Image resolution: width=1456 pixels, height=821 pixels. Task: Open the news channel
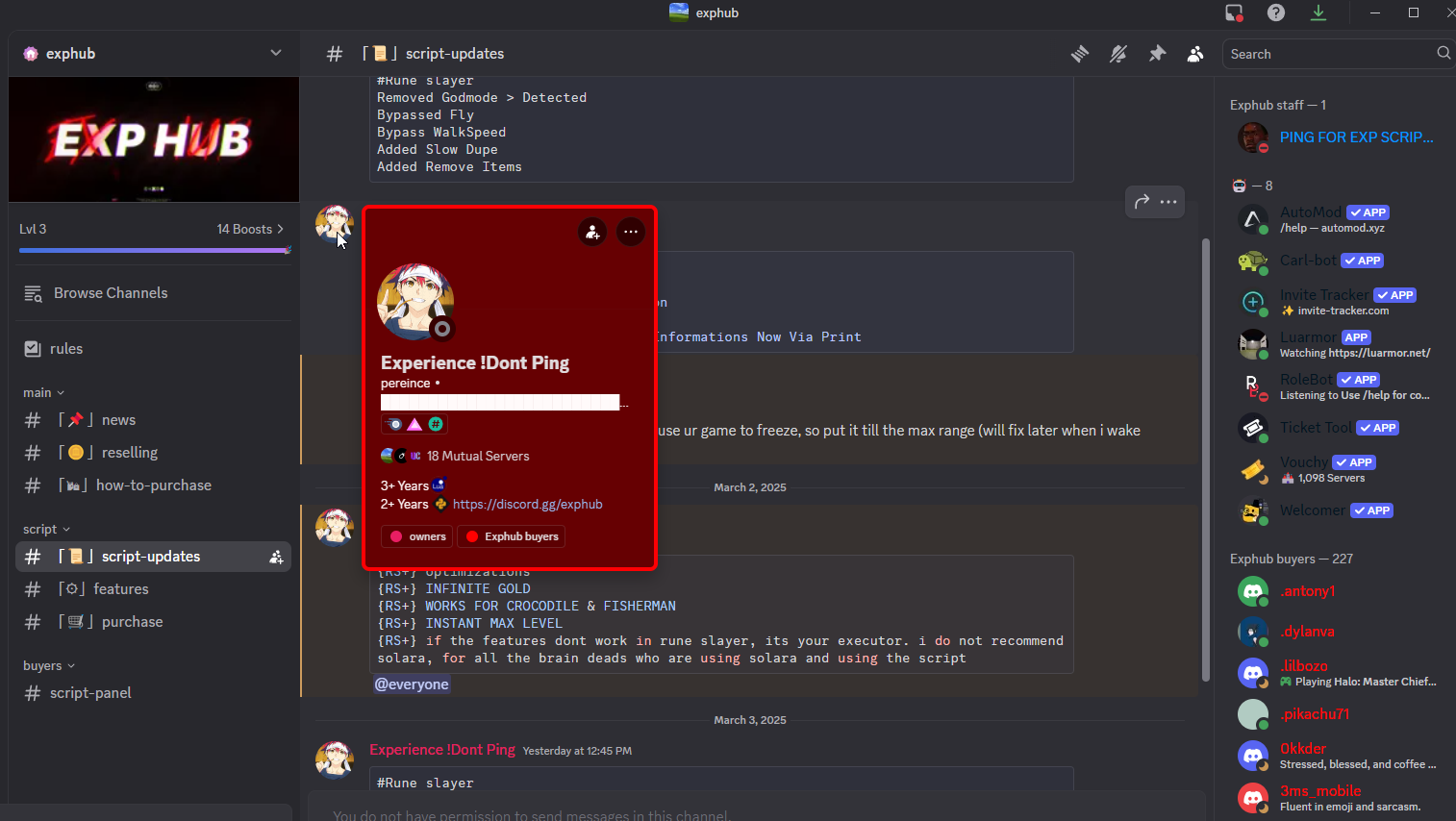pos(154,420)
